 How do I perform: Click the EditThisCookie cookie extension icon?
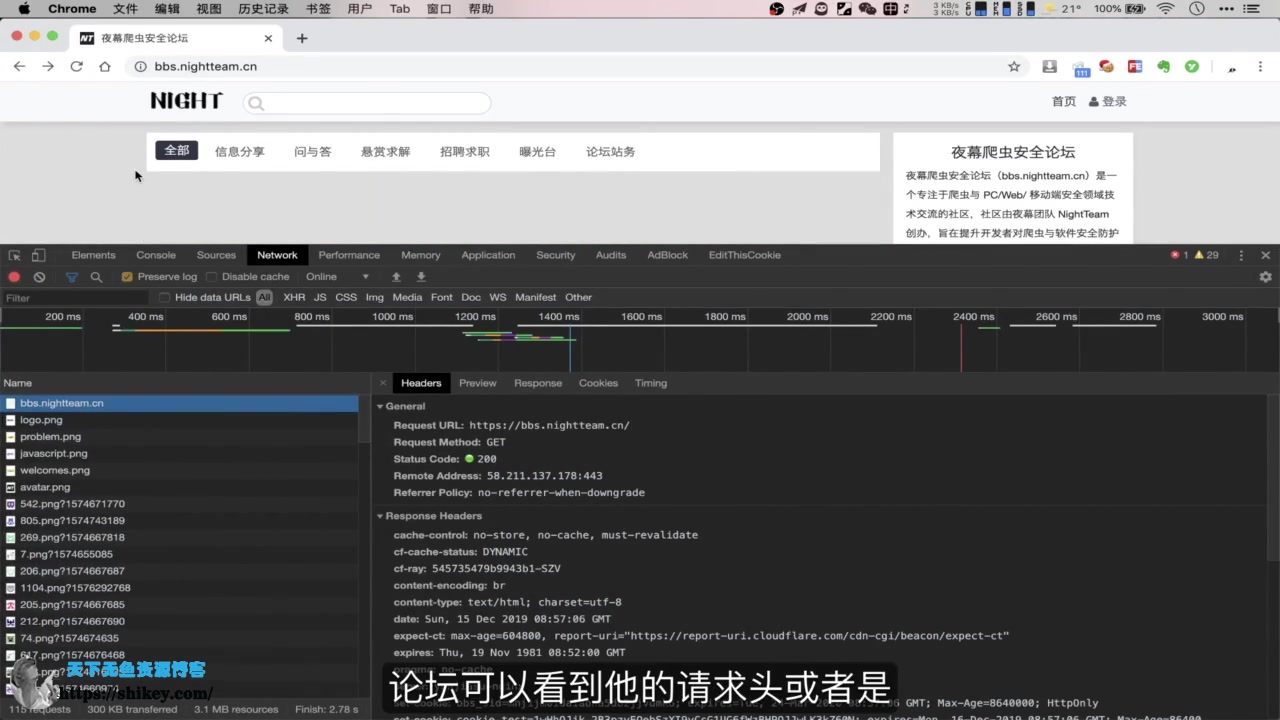pos(1107,67)
